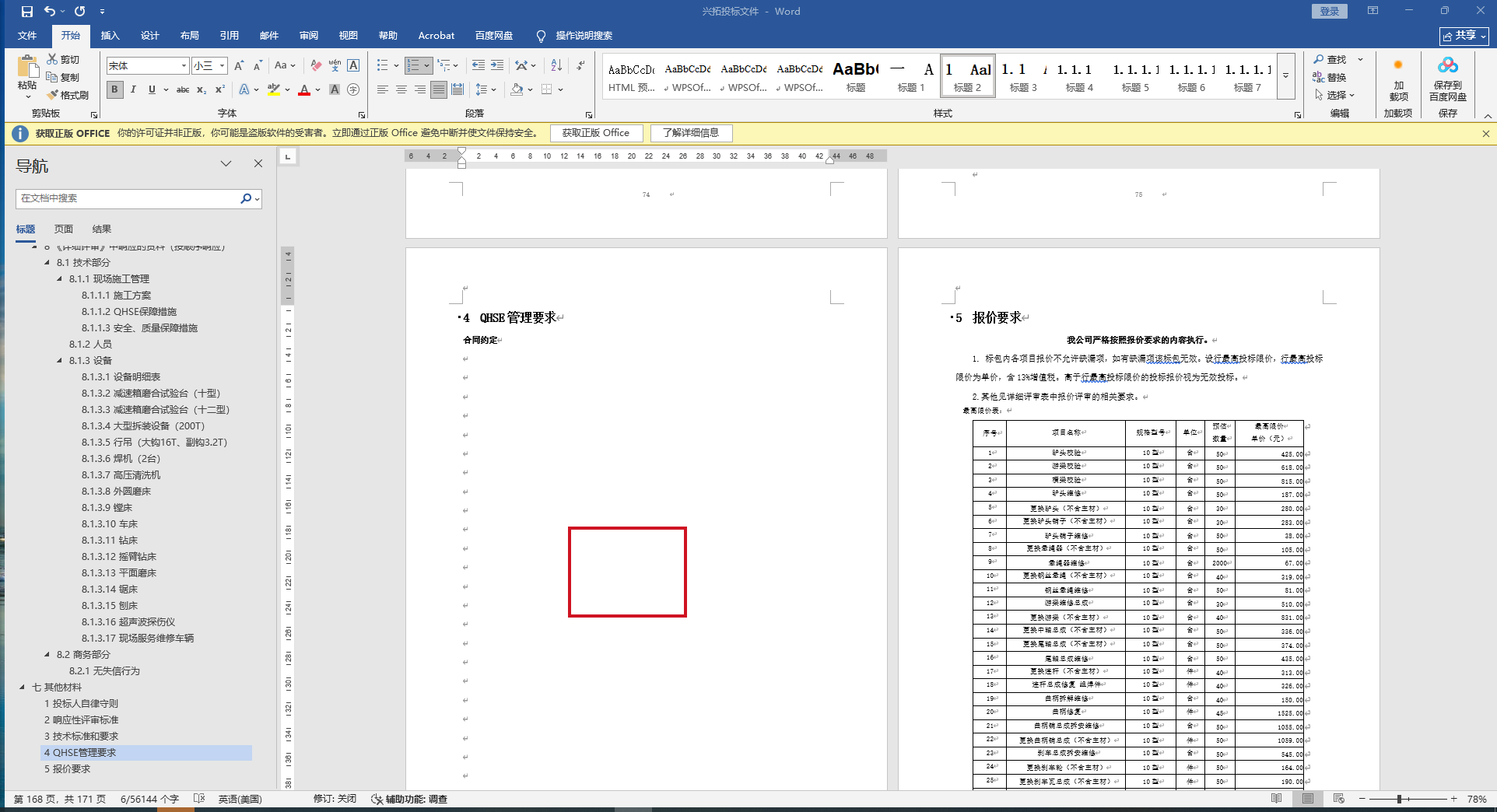This screenshot has height=812, width=1497.
Task: Open the 选择 select dropdown
Action: coord(1335,95)
